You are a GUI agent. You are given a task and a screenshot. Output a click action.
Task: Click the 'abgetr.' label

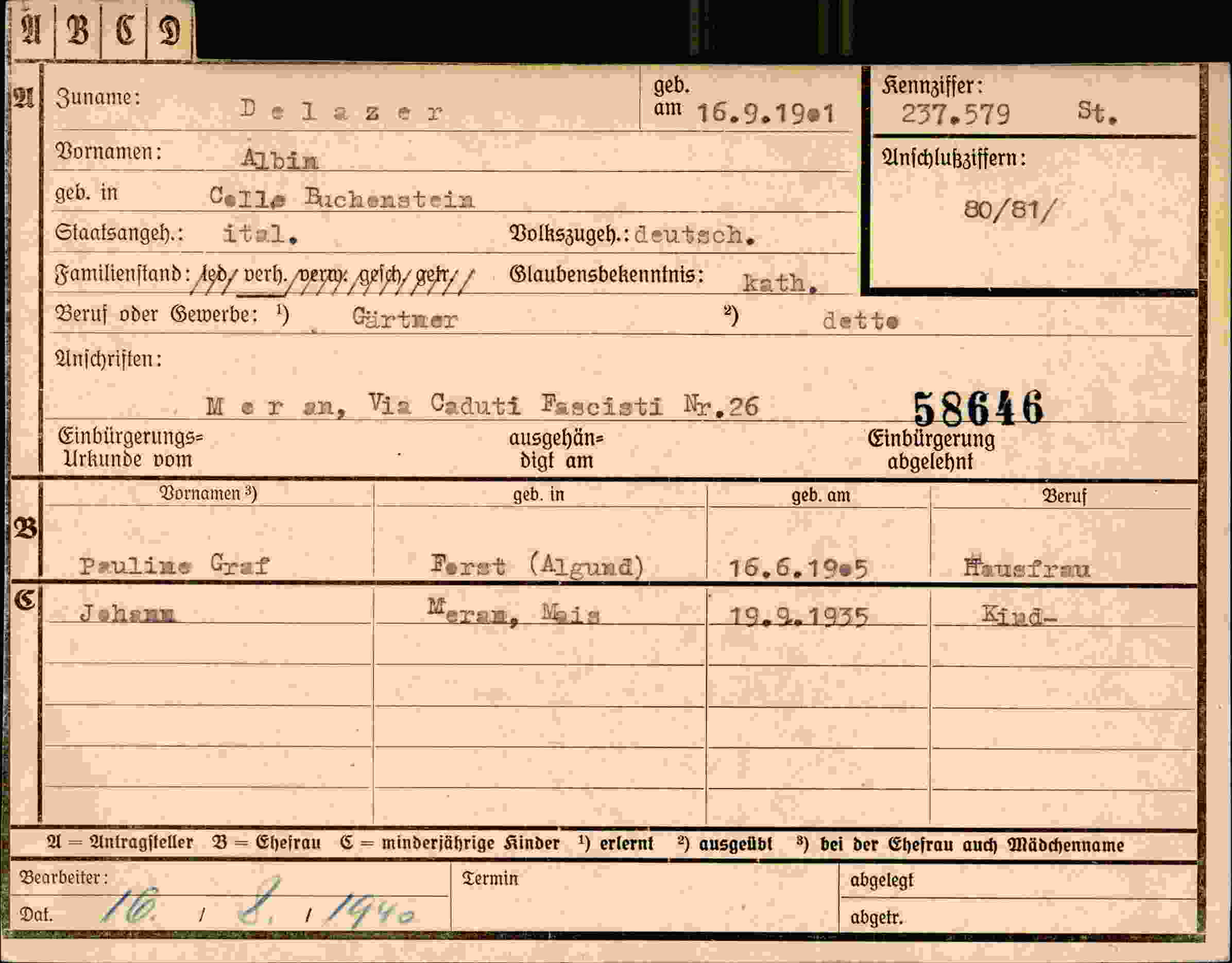click(877, 918)
